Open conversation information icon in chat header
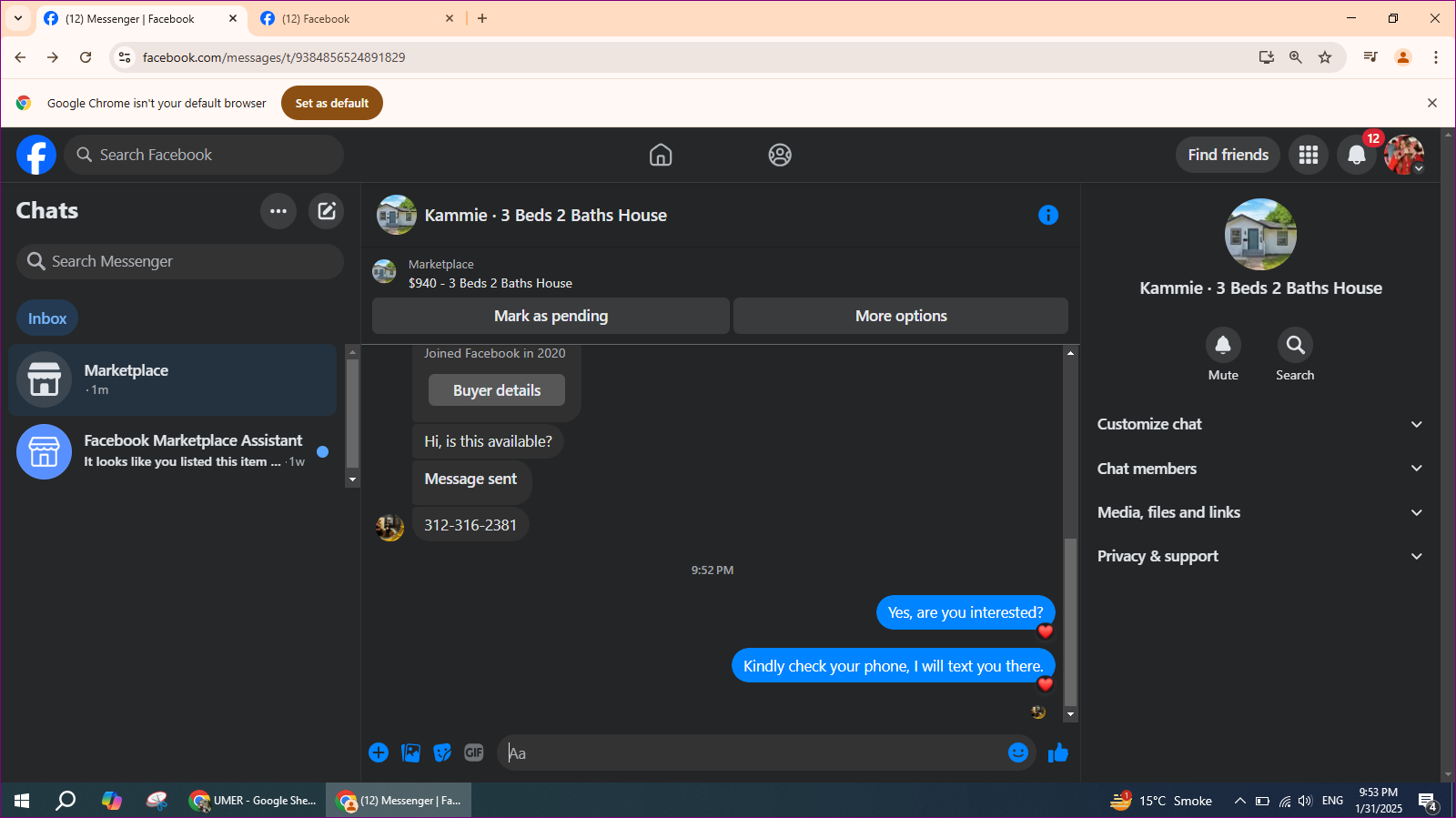The image size is (1456, 818). (1048, 215)
